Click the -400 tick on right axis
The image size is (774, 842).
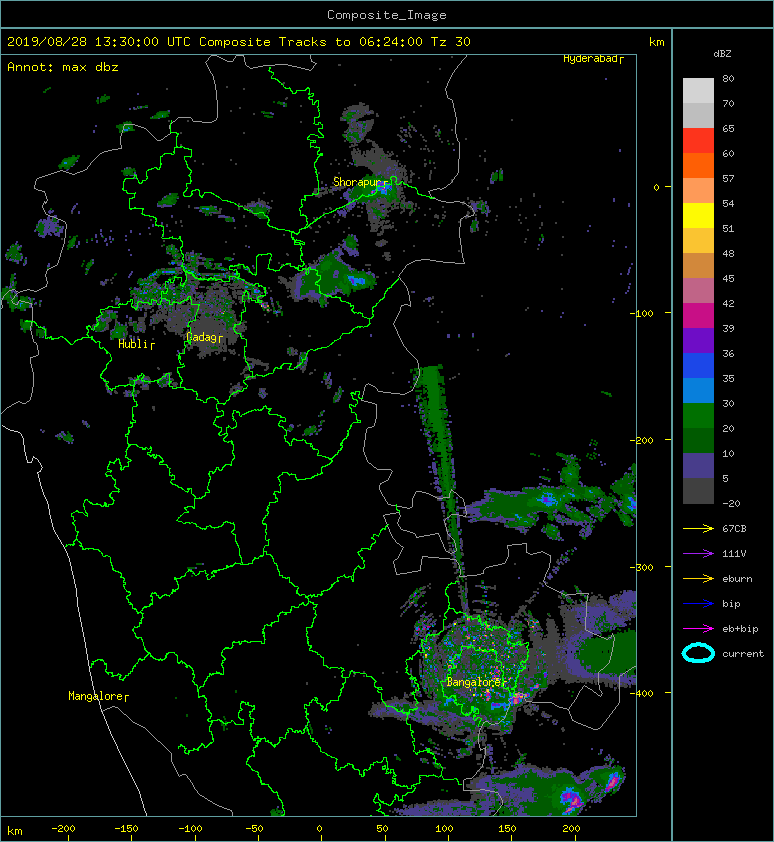642,693
